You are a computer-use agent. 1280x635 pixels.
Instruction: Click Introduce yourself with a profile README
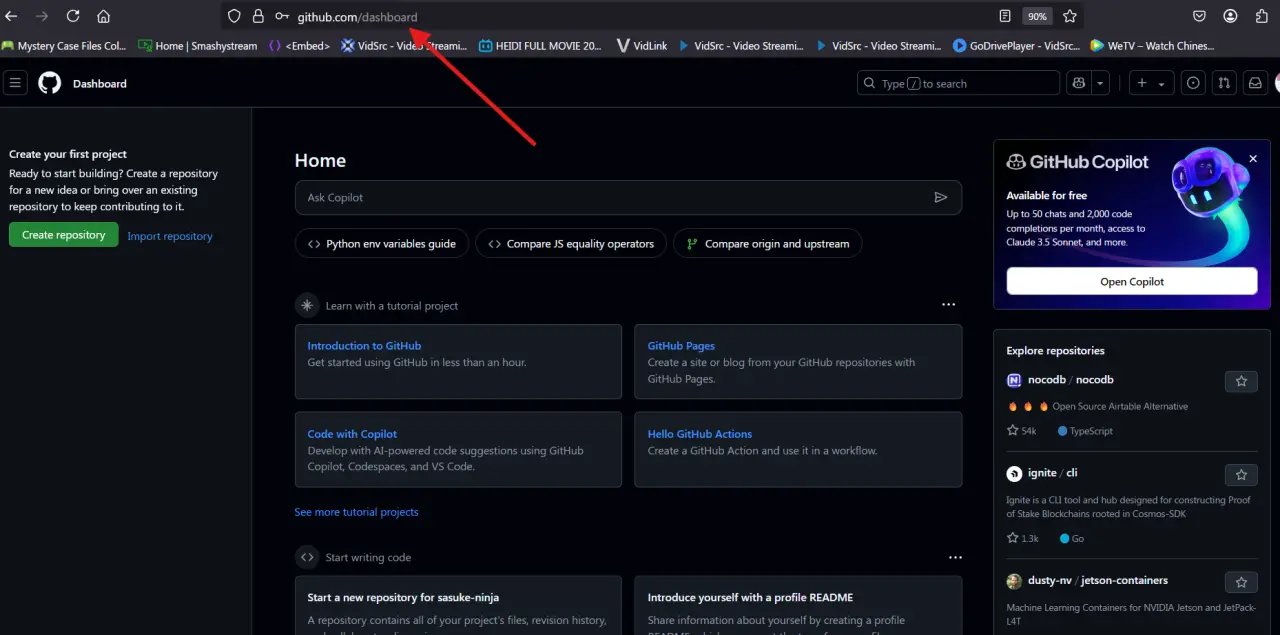750,597
